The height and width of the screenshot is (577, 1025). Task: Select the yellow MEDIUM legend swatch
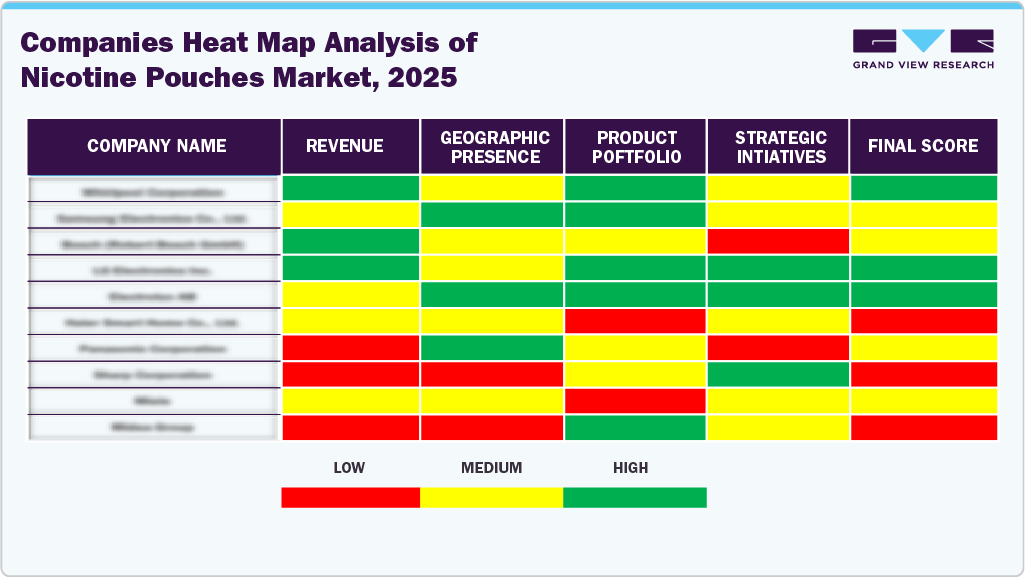pyautogui.click(x=493, y=496)
